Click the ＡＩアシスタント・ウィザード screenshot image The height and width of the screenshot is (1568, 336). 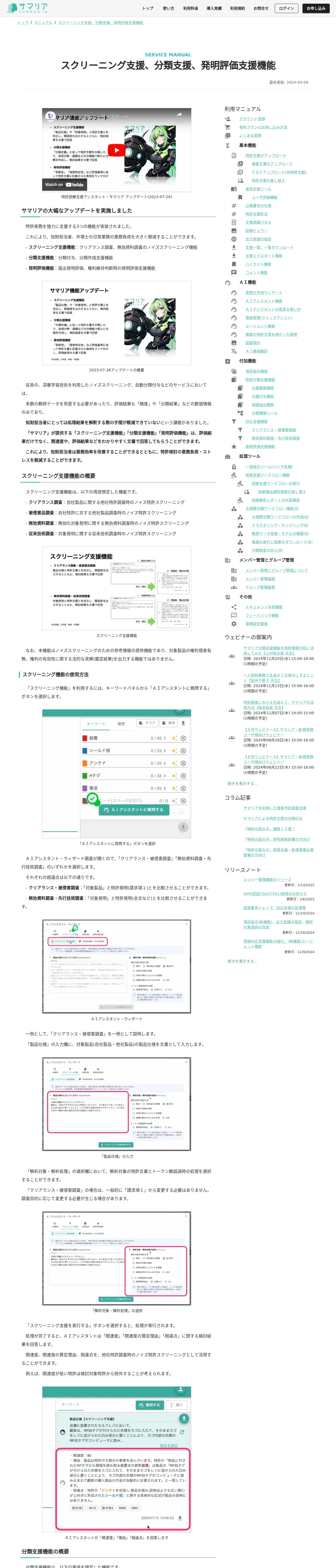(x=116, y=967)
